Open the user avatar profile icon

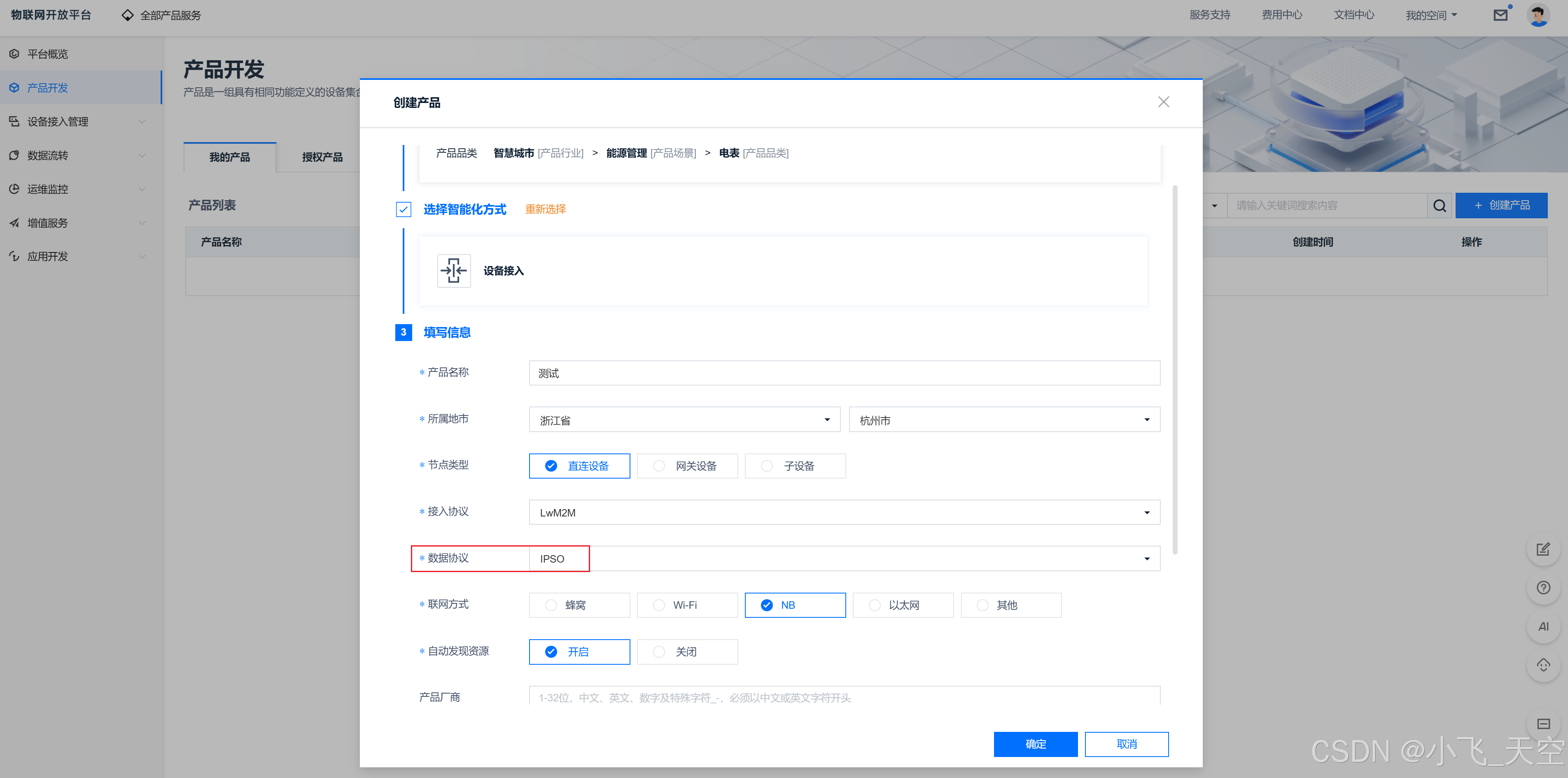(1538, 15)
